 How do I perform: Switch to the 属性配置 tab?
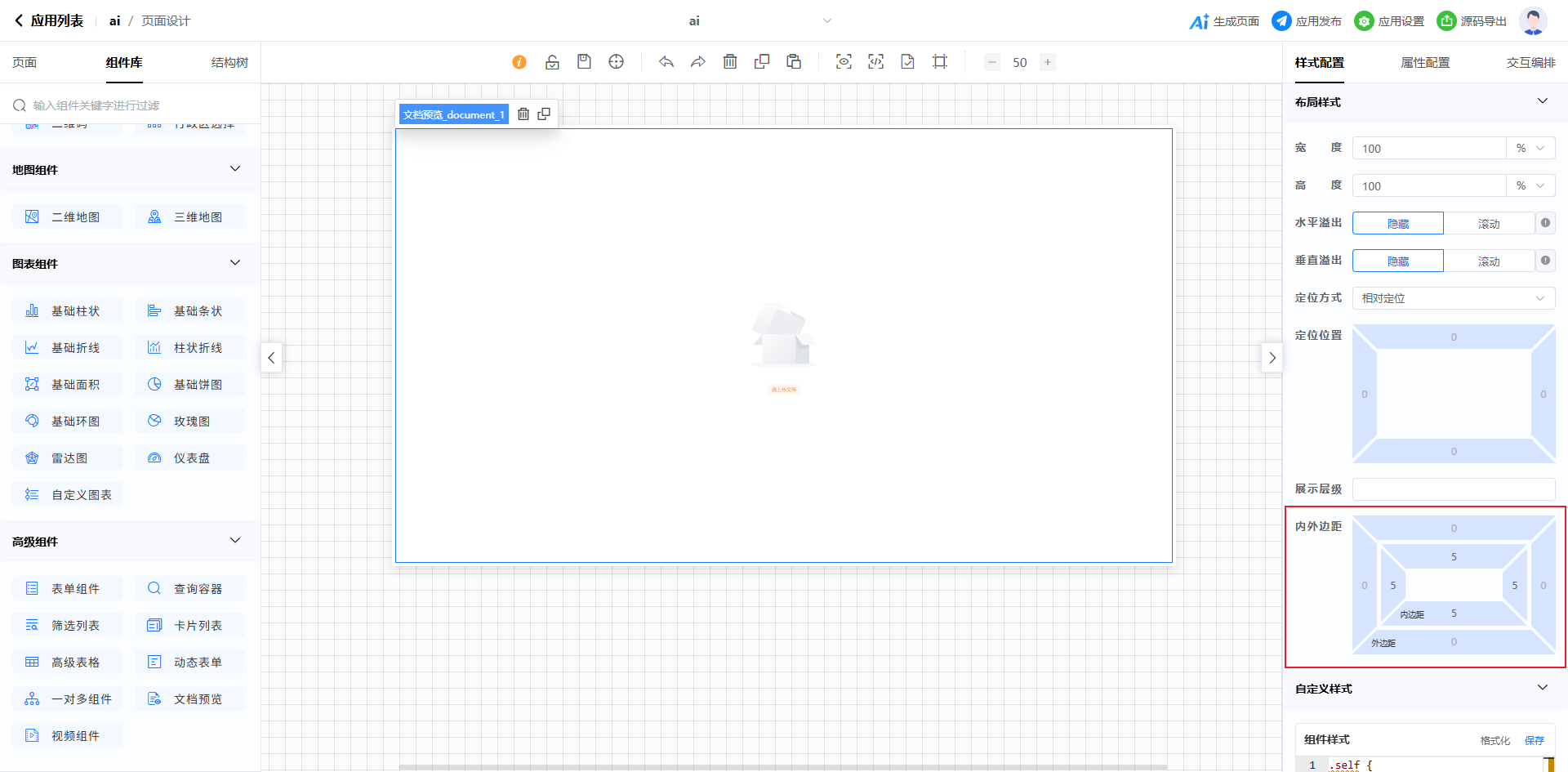1425,63
